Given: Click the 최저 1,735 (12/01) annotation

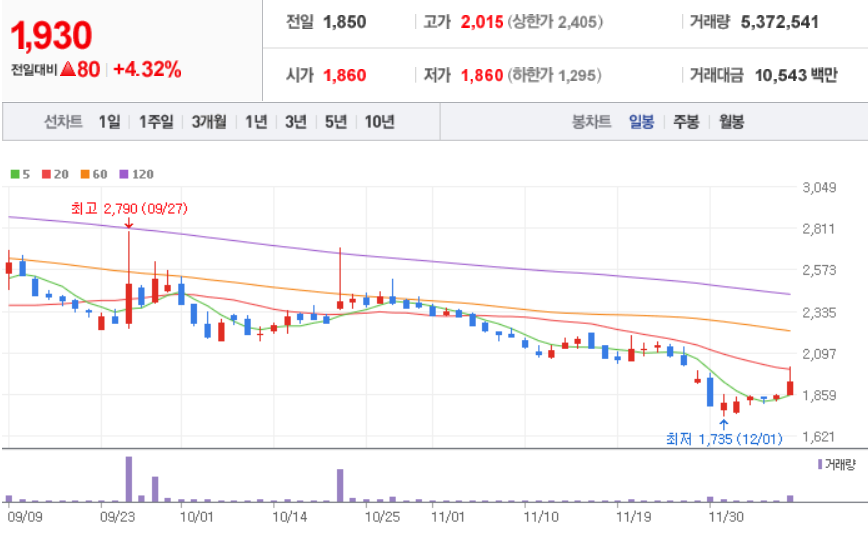Looking at the screenshot, I should coord(724,439).
